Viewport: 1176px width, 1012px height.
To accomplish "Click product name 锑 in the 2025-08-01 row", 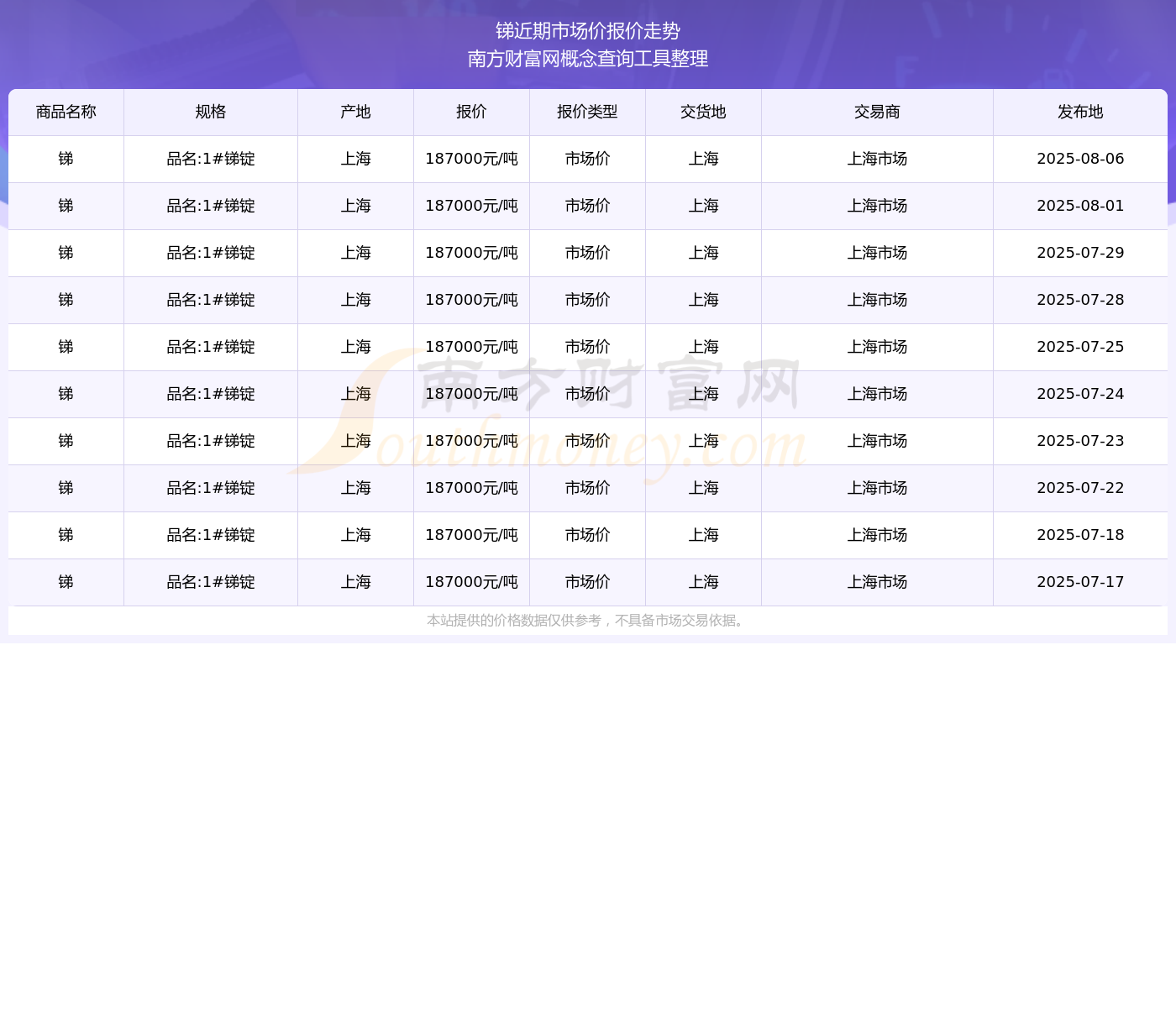I will coord(66,206).
